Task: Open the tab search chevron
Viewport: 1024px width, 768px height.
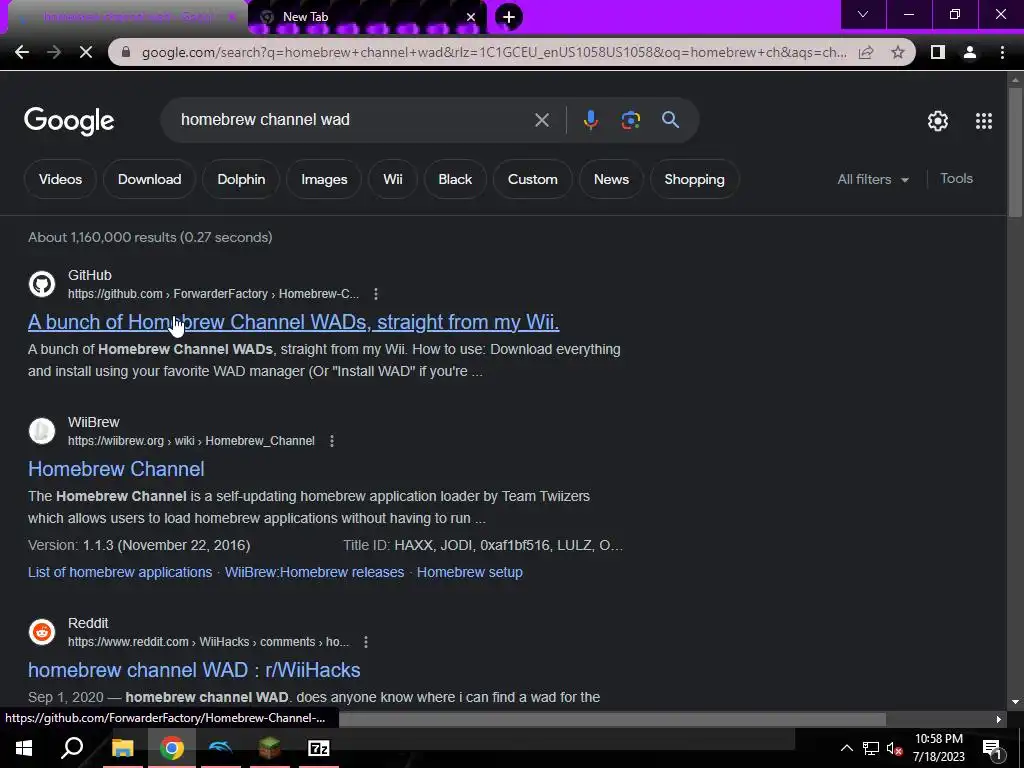Action: (x=863, y=14)
